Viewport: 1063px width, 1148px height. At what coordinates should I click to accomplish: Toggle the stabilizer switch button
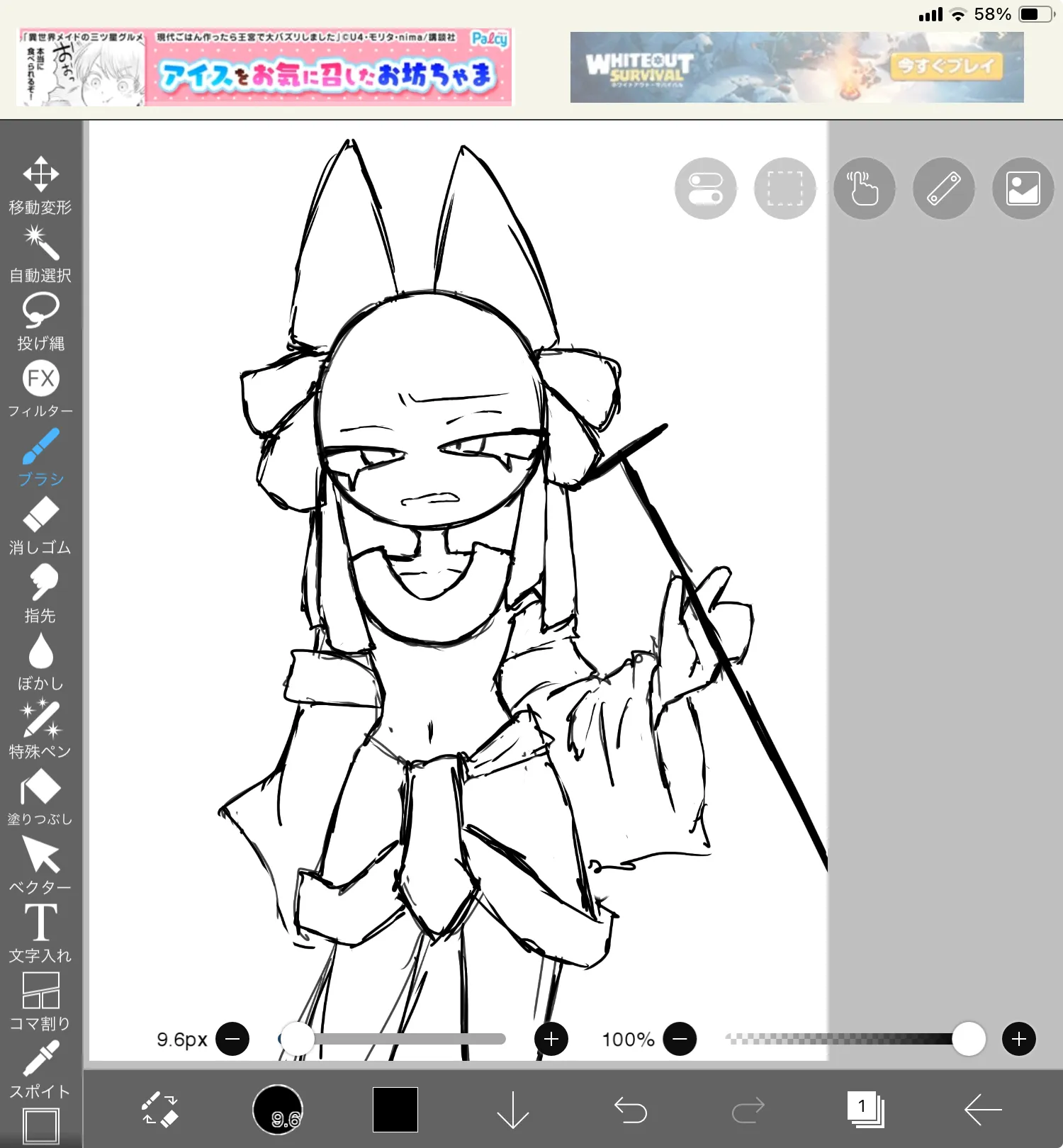705,188
